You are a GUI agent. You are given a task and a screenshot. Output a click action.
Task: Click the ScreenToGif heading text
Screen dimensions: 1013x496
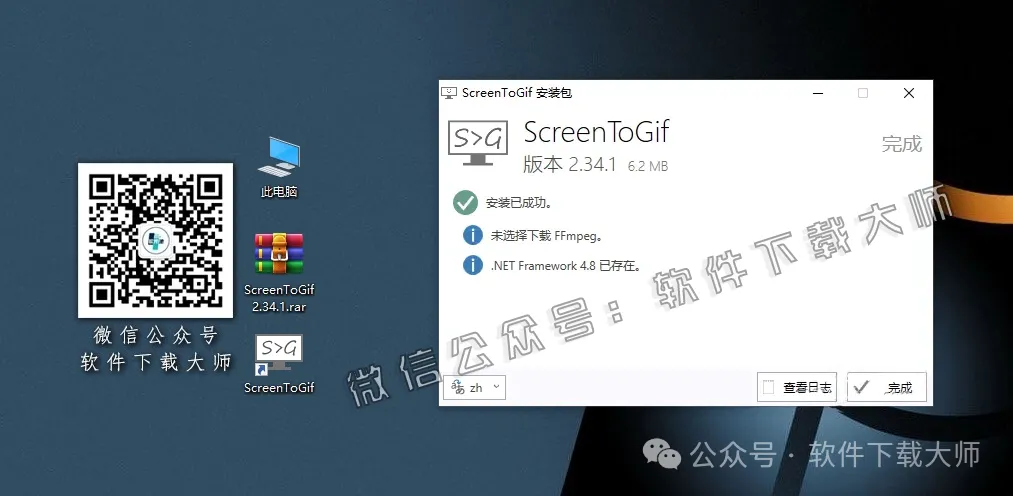click(x=596, y=133)
